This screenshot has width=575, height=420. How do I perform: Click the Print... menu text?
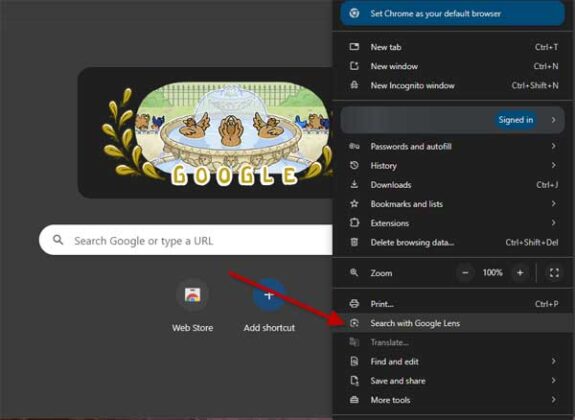(382, 304)
